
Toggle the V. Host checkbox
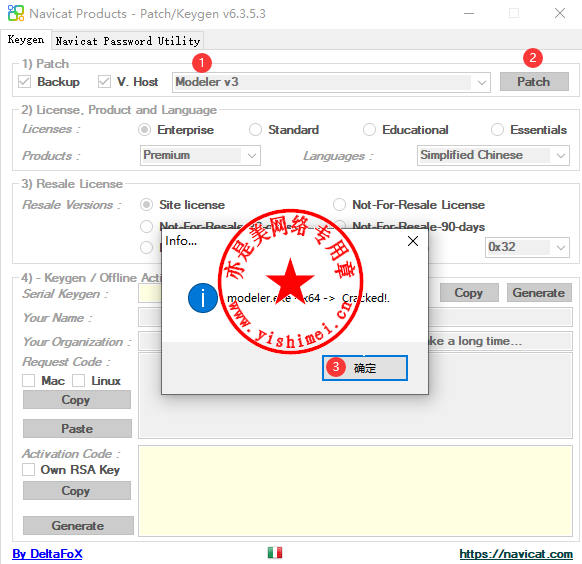[x=104, y=82]
